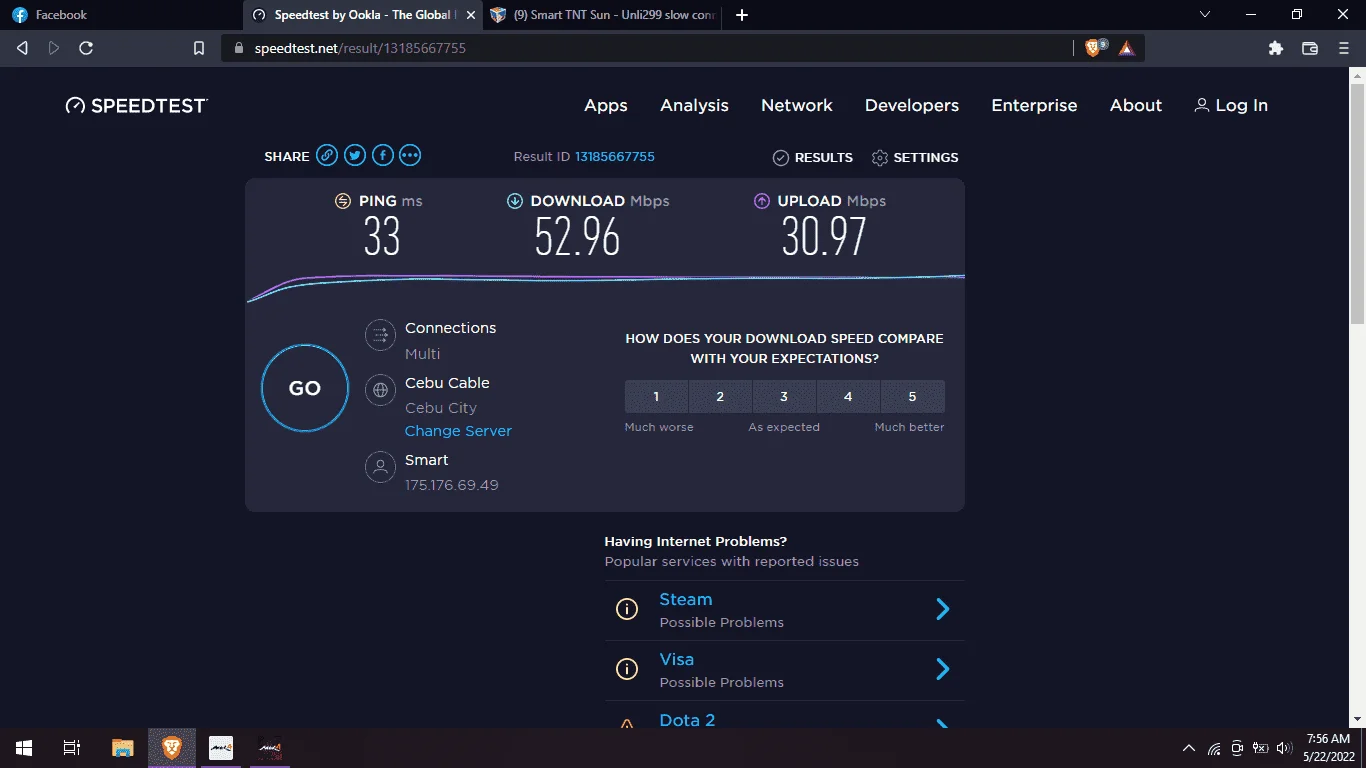Close the Speedtest by Ookla tab

click(471, 15)
